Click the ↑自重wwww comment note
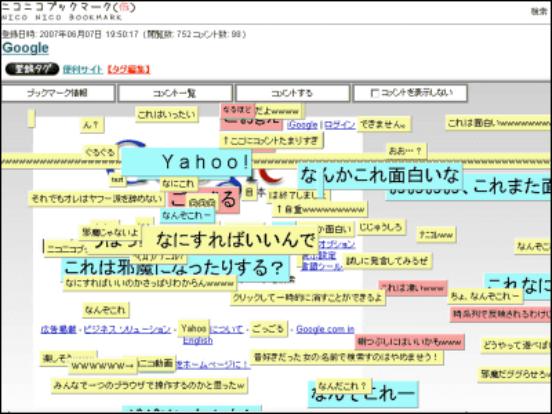 coord(320,210)
